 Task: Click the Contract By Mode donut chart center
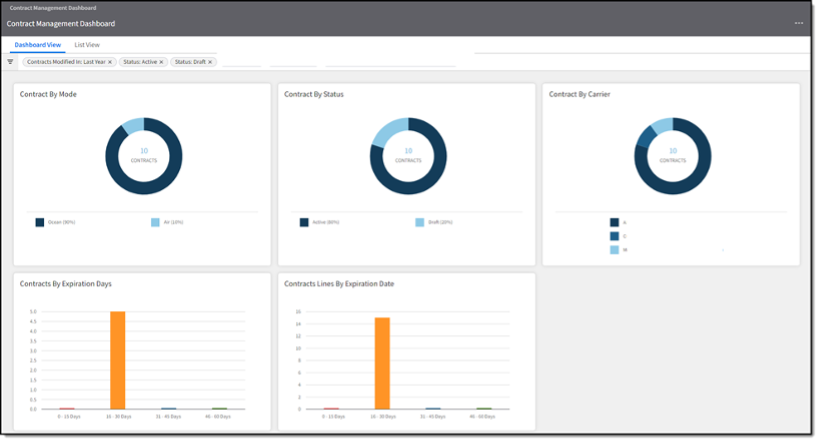144,155
